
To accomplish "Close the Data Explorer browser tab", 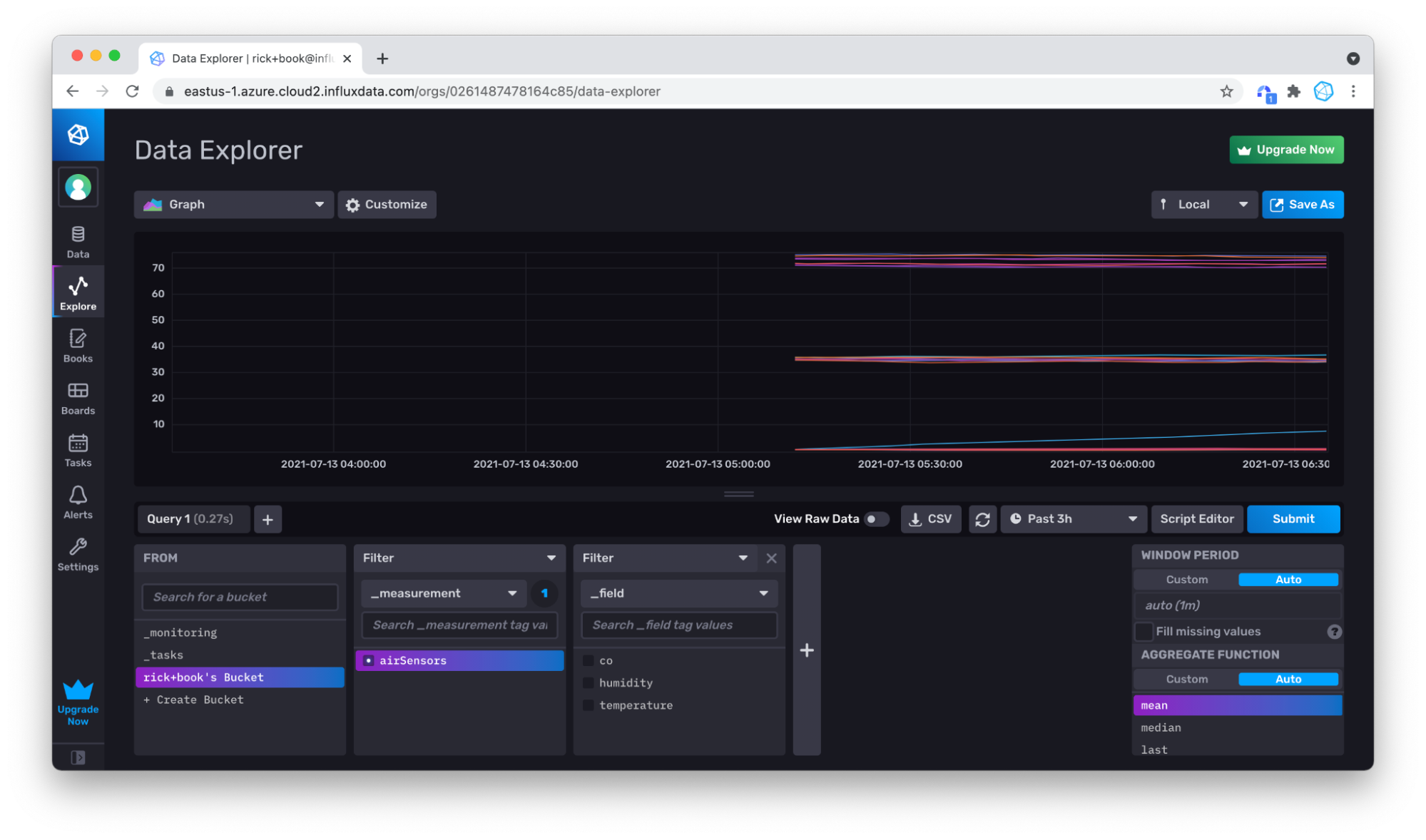I will [x=347, y=58].
